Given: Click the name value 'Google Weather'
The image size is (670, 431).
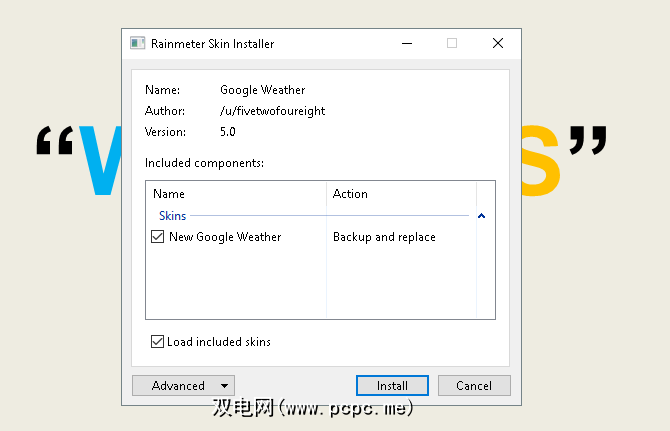Looking at the screenshot, I should coord(263,90).
